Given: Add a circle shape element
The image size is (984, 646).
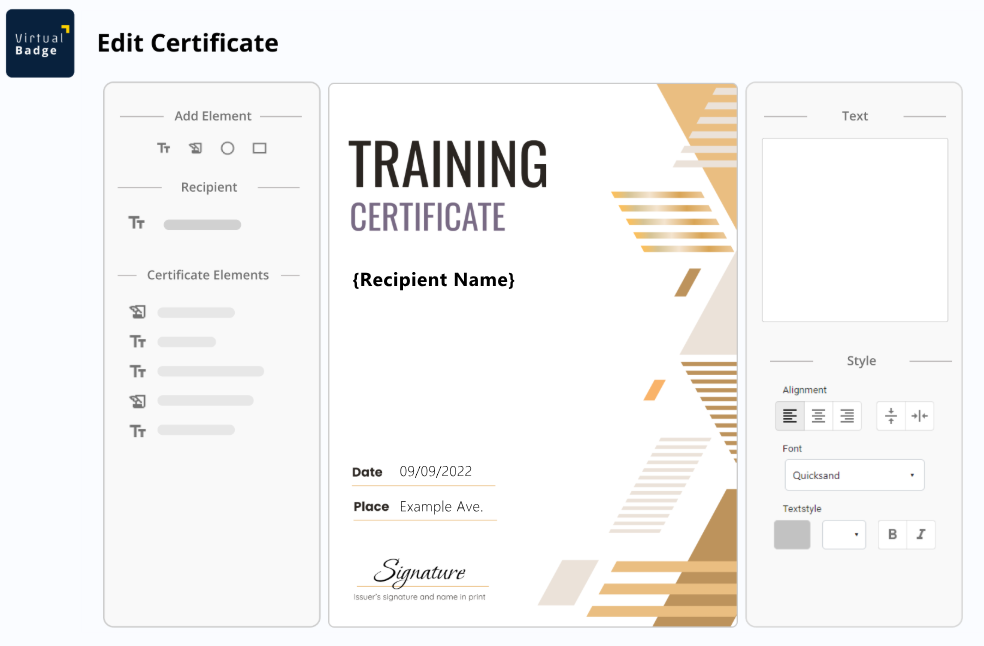Looking at the screenshot, I should [x=227, y=148].
